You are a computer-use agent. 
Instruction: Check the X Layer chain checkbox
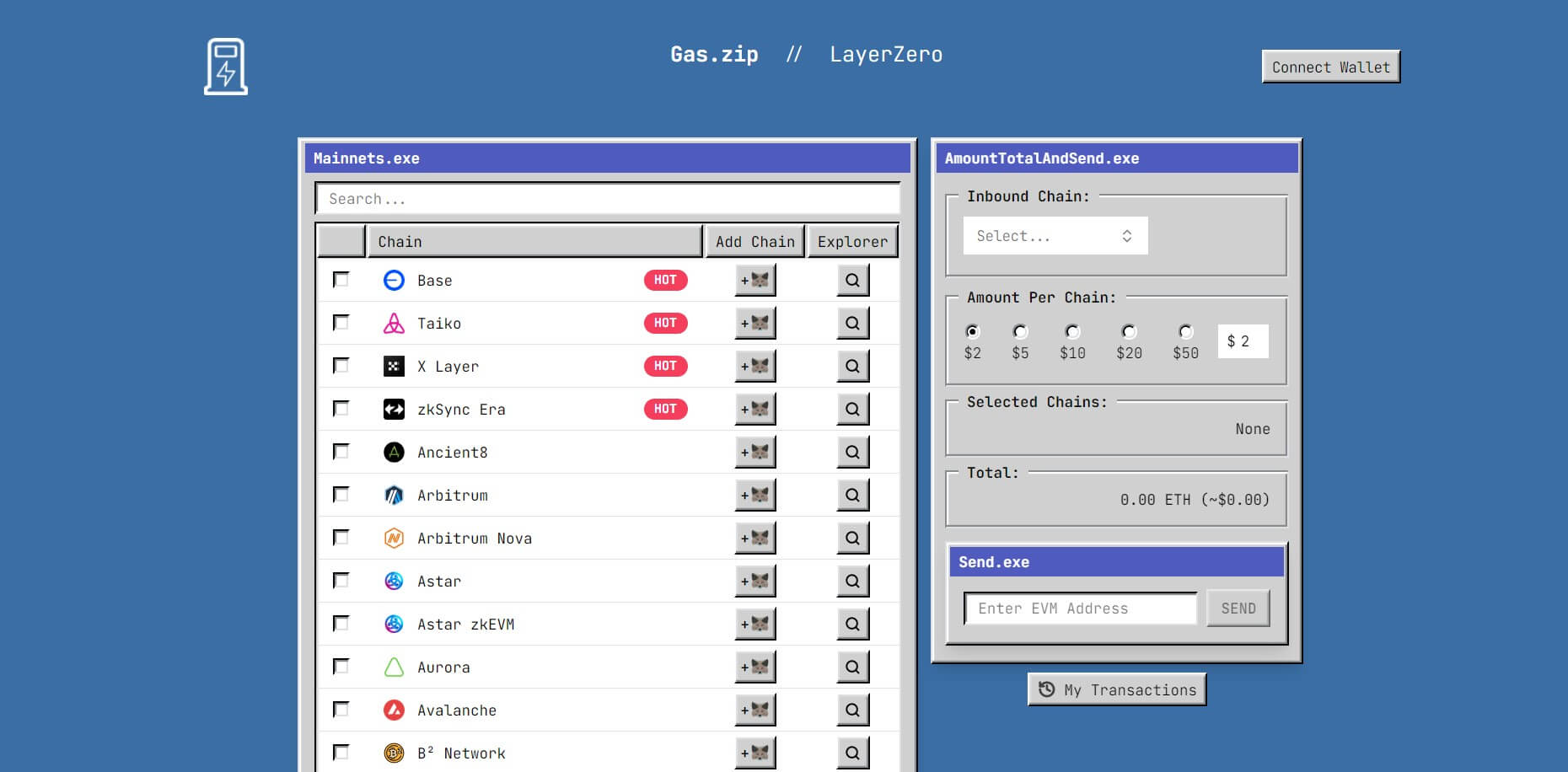[341, 365]
